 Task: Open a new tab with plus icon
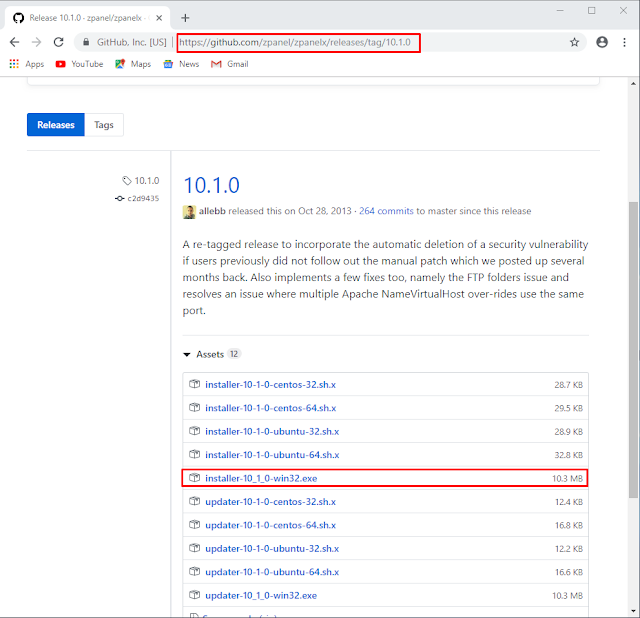coord(185,18)
